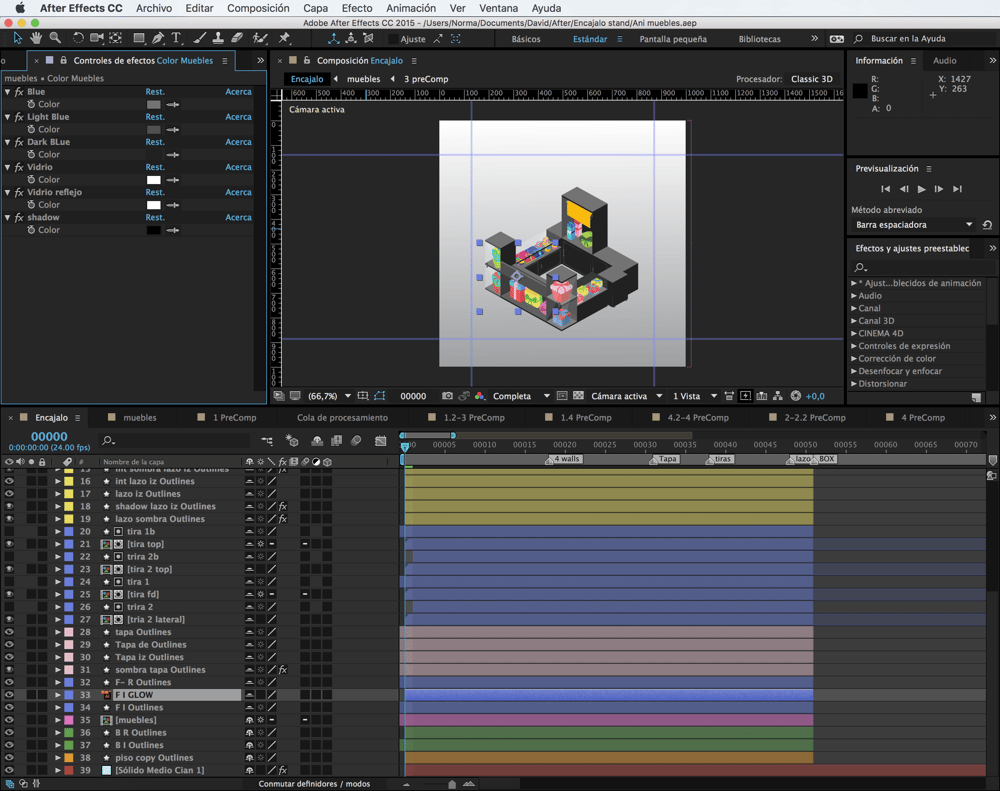
Task: Select the 'Pantalla pequeña' workspace
Action: click(x=673, y=39)
